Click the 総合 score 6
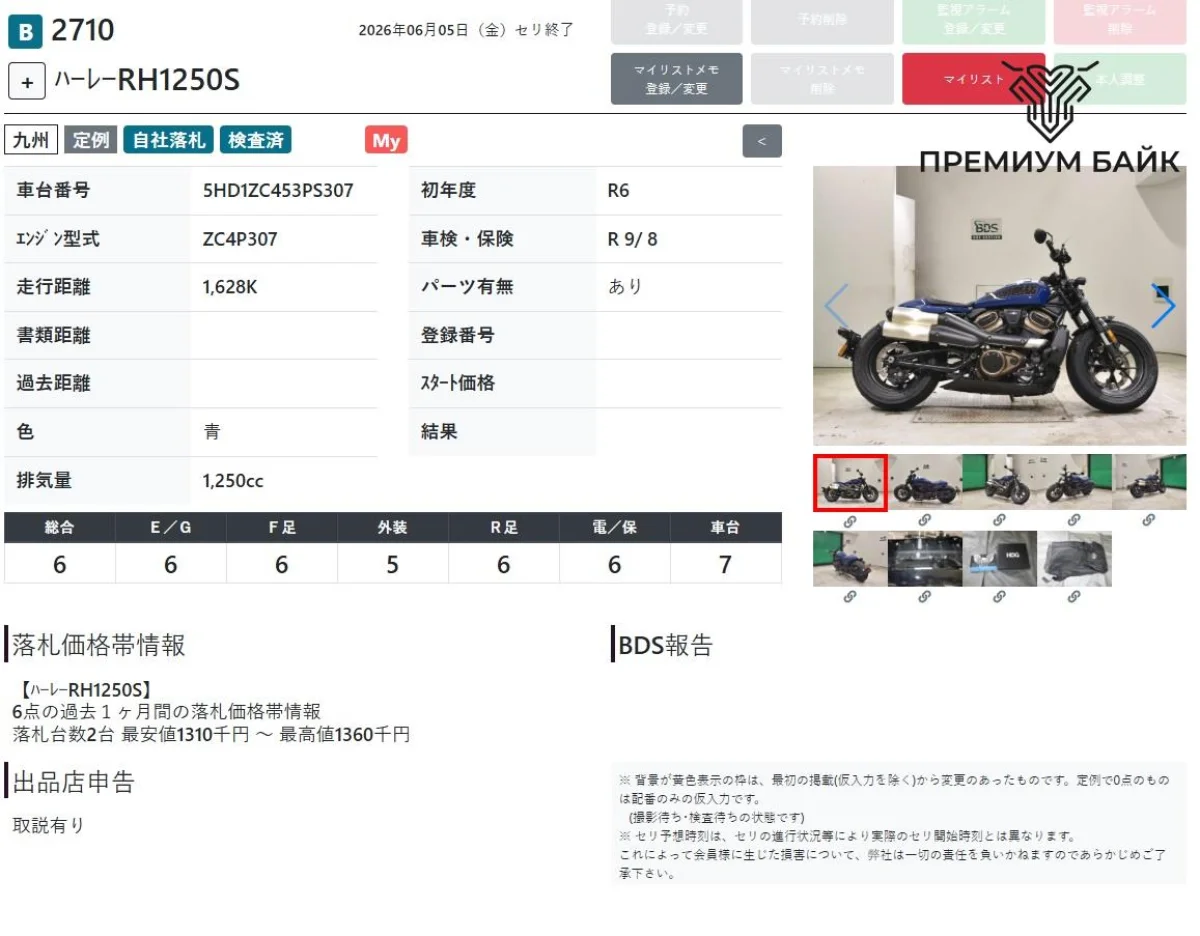The height and width of the screenshot is (936, 1200). tap(59, 565)
